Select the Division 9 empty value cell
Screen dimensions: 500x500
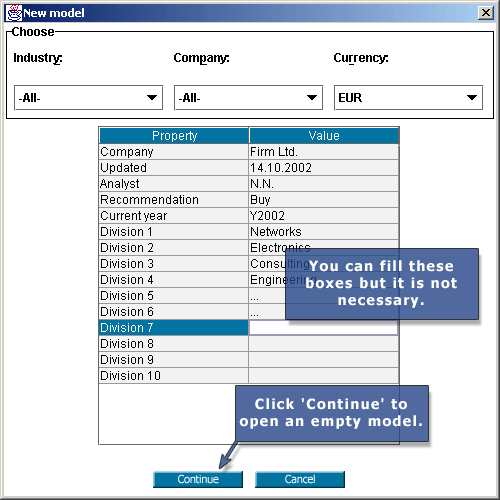323,360
